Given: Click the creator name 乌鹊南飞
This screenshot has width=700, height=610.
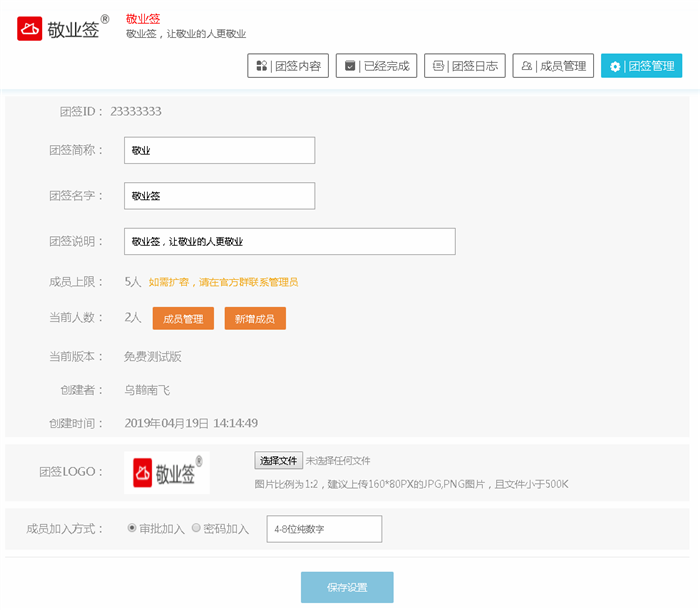Looking at the screenshot, I should (x=147, y=390).
